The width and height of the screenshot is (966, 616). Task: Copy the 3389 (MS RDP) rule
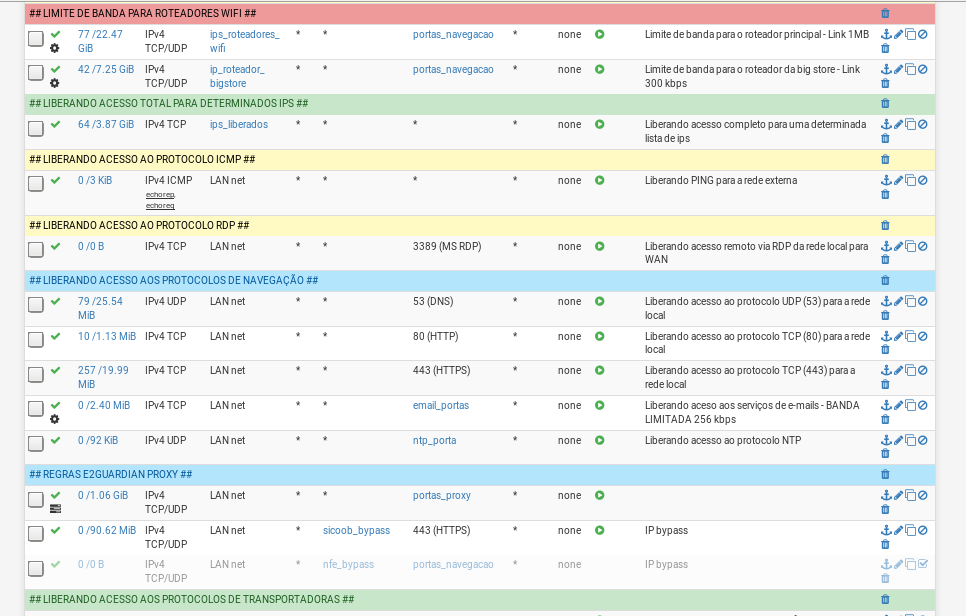coord(910,246)
